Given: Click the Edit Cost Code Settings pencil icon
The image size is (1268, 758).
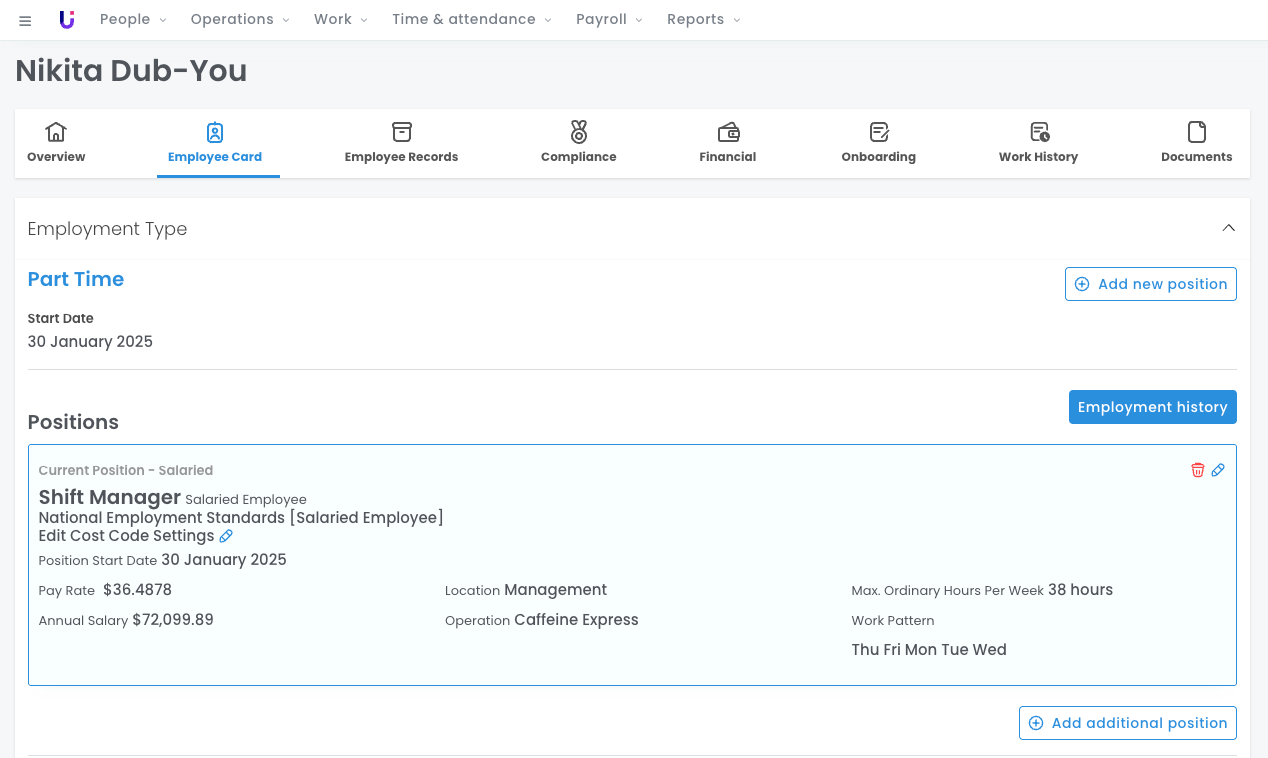Looking at the screenshot, I should pos(226,536).
